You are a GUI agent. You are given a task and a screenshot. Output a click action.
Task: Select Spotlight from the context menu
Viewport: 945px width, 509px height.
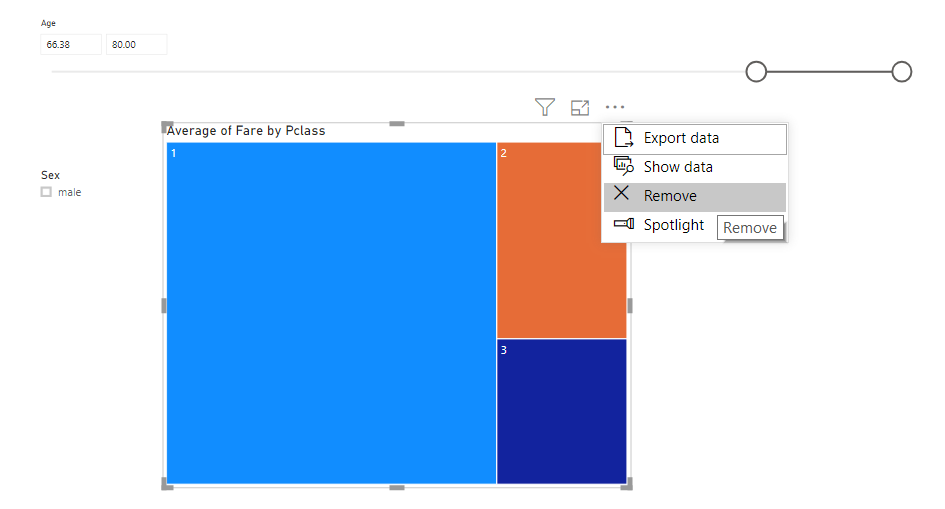(673, 225)
